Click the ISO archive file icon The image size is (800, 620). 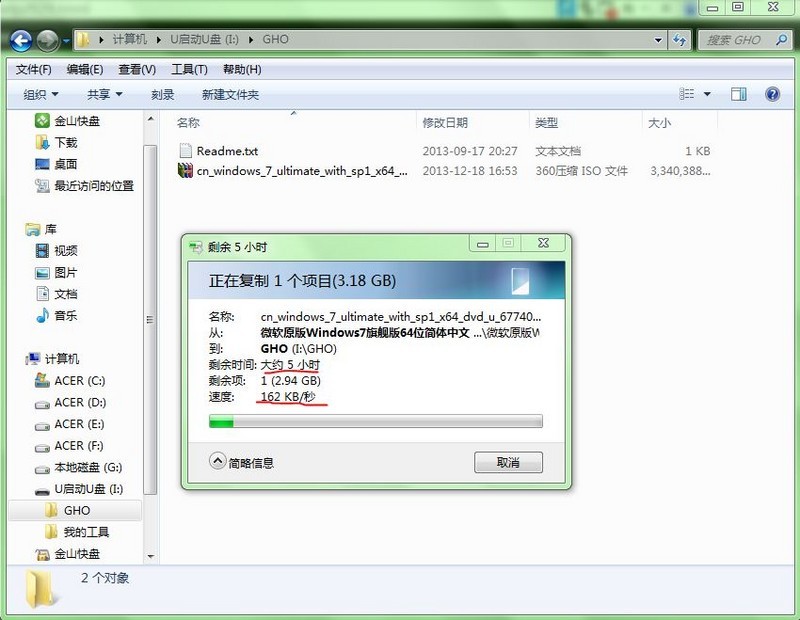(185, 170)
